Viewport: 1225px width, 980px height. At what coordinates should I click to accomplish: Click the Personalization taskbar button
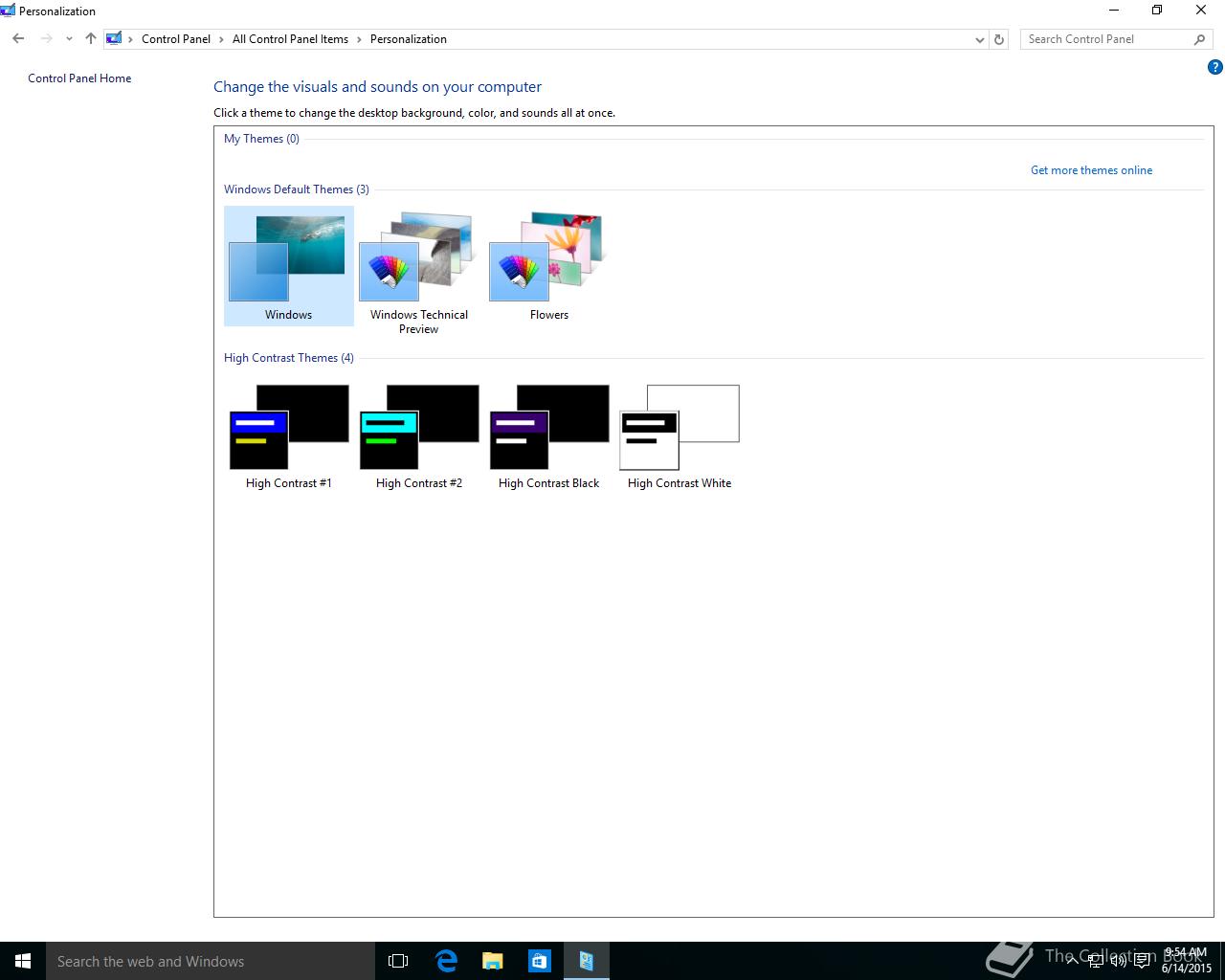click(587, 961)
